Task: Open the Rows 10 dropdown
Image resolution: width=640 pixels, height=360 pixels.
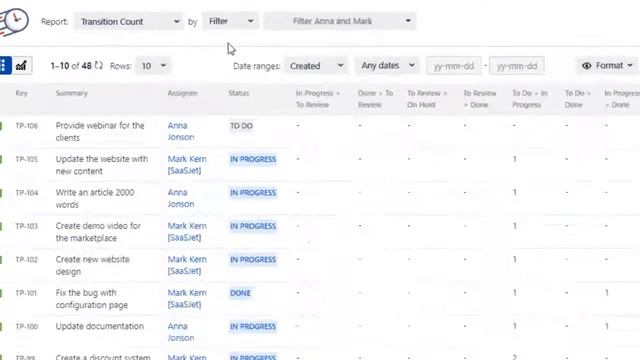Action: 153,66
